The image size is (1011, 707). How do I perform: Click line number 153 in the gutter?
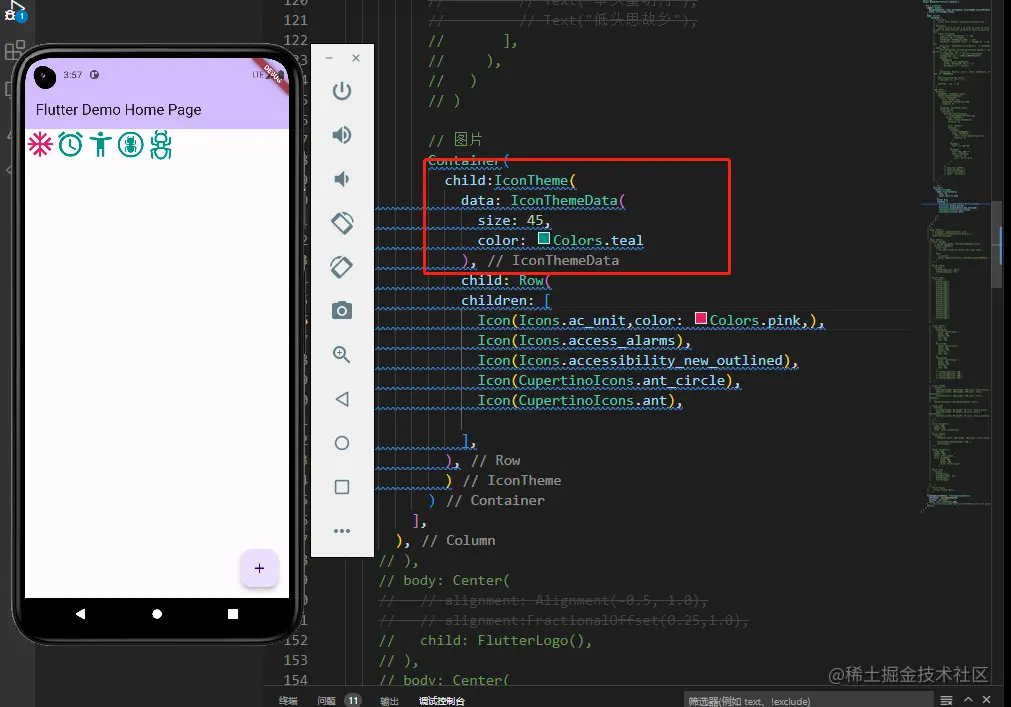(x=295, y=660)
